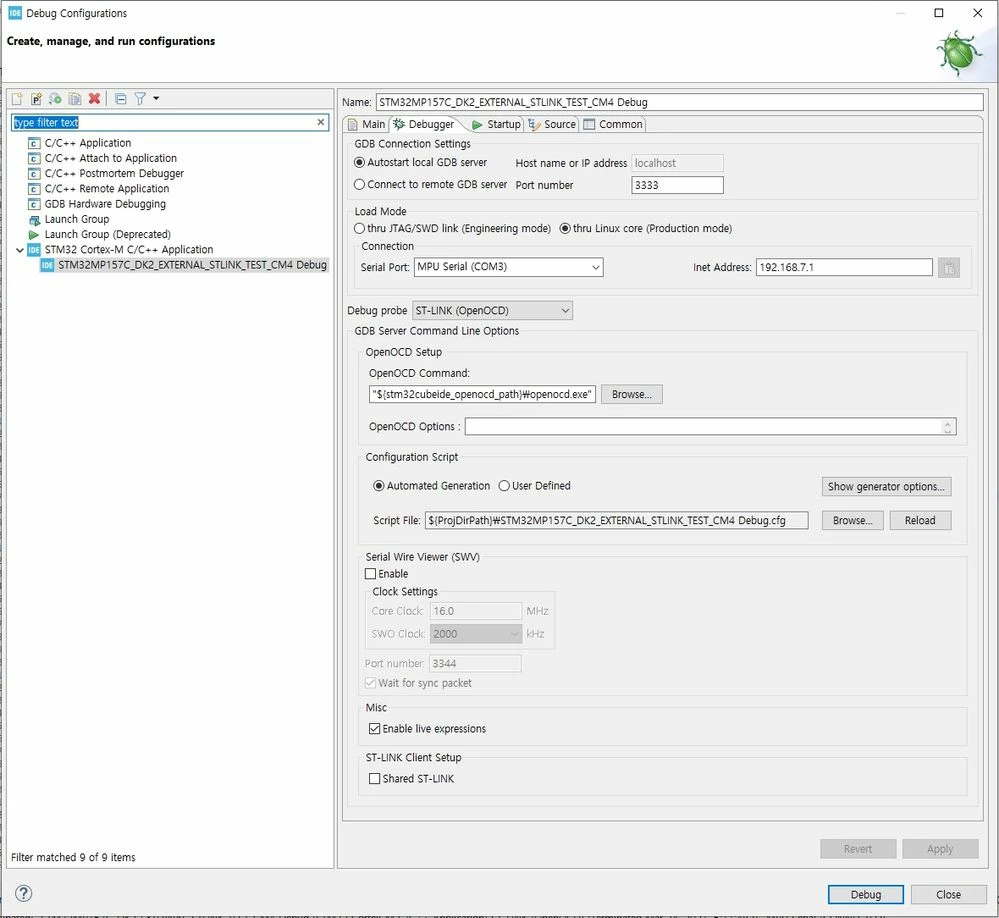Switch to the Startup tab
999x918 pixels.
click(x=496, y=125)
